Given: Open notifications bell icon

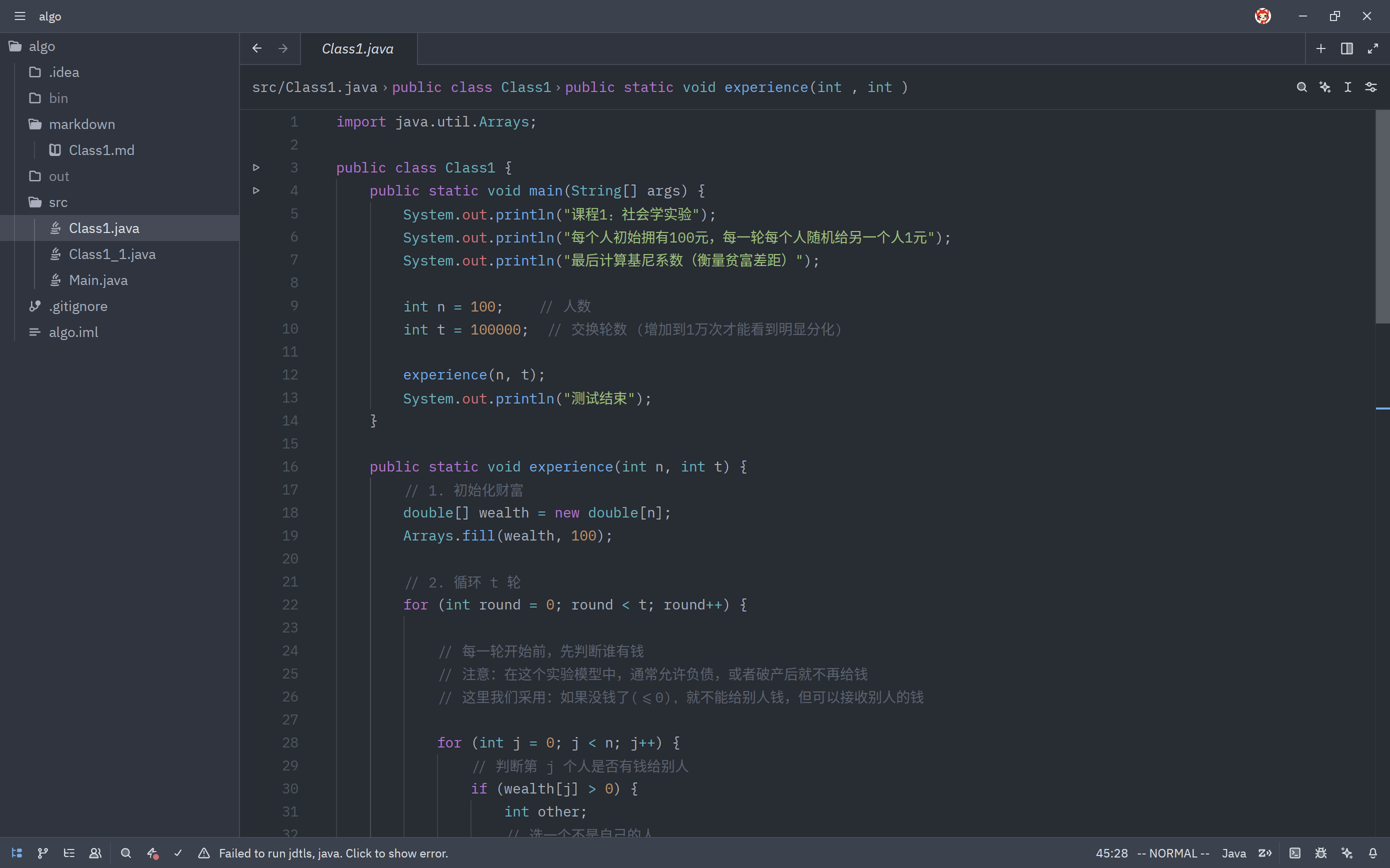Looking at the screenshot, I should [x=1373, y=853].
